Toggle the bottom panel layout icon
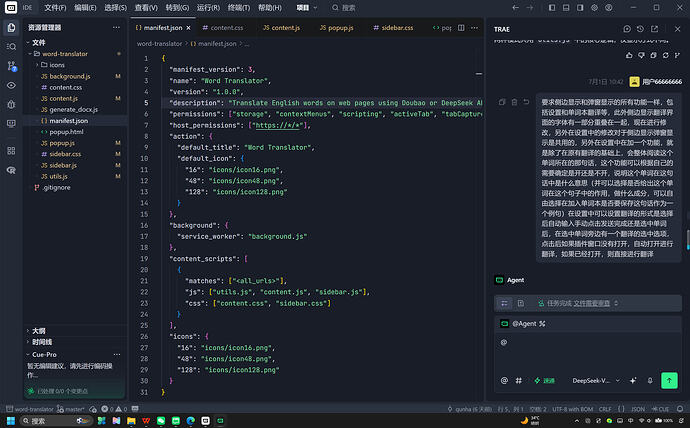Screen dimensions: 690x428 tap(566, 7)
